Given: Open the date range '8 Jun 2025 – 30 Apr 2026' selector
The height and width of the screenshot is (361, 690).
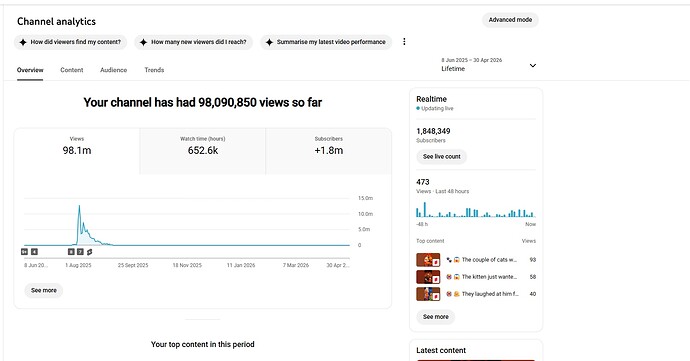Looking at the screenshot, I should tap(488, 65).
